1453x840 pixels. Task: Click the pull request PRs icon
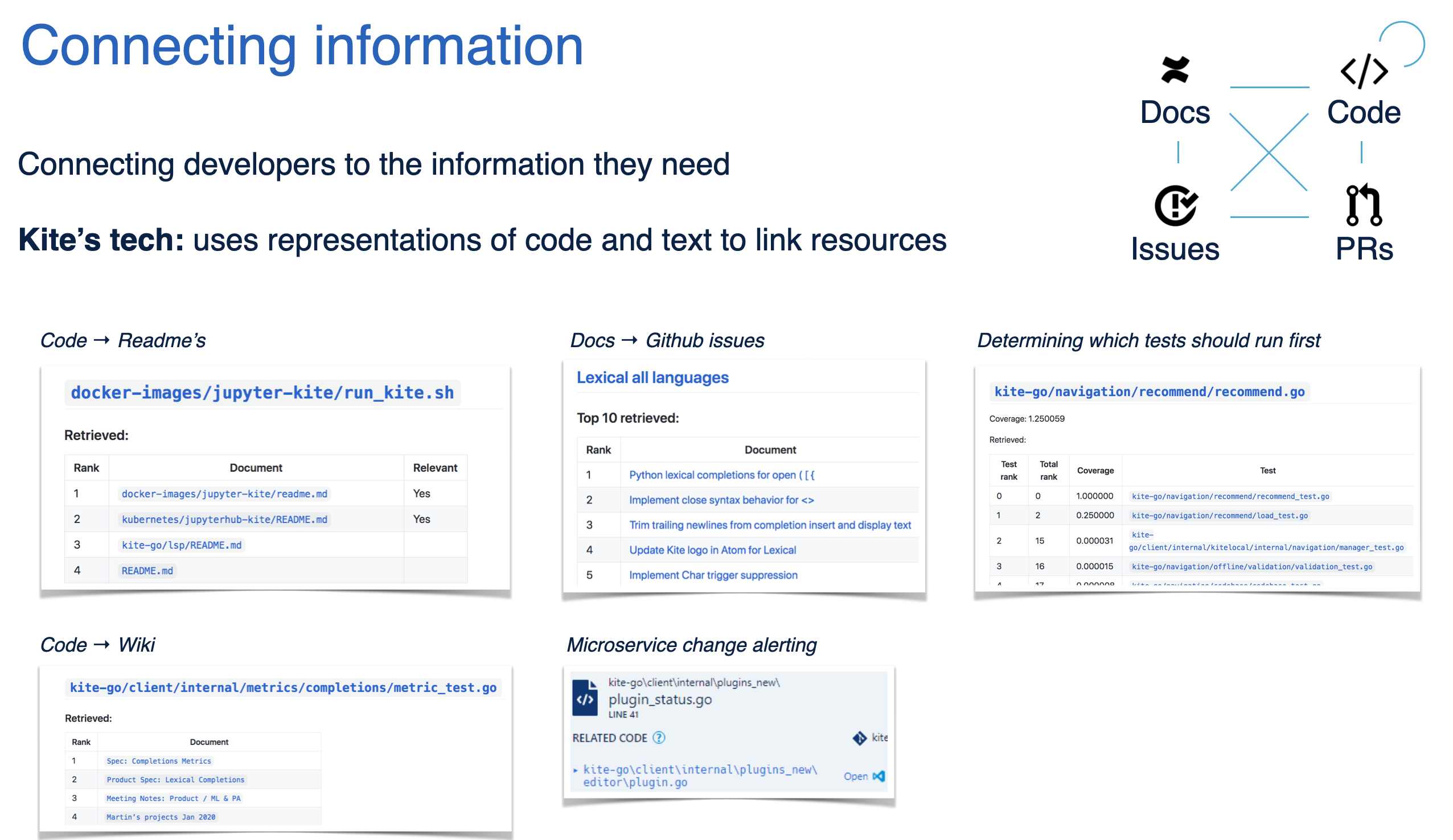click(x=1363, y=205)
